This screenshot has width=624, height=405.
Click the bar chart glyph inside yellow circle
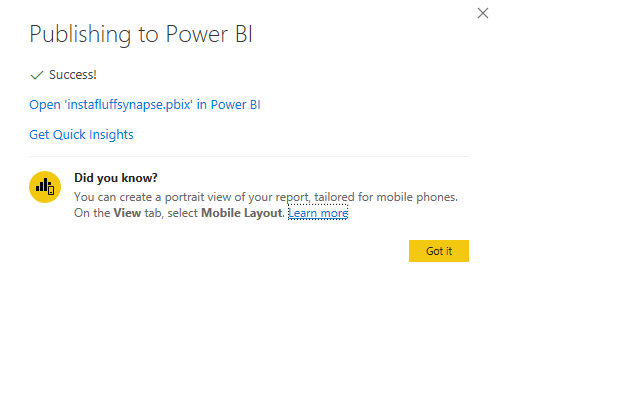(x=41, y=185)
